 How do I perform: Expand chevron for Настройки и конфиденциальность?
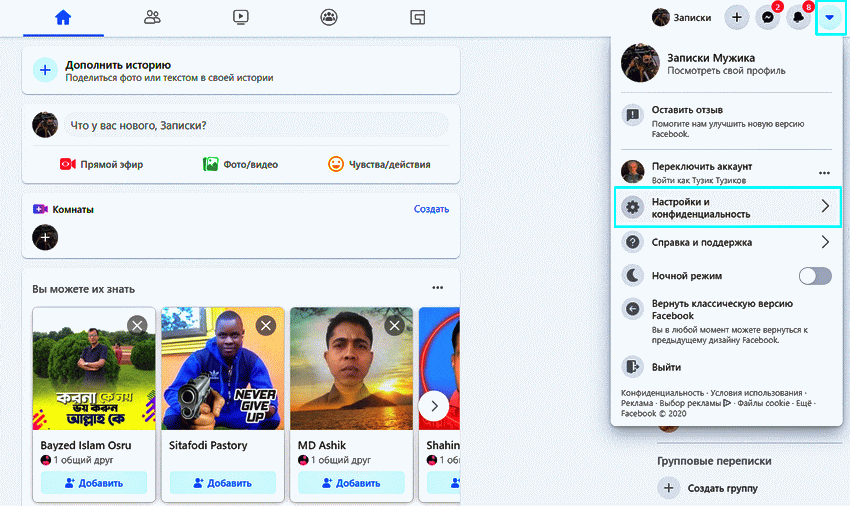click(825, 206)
